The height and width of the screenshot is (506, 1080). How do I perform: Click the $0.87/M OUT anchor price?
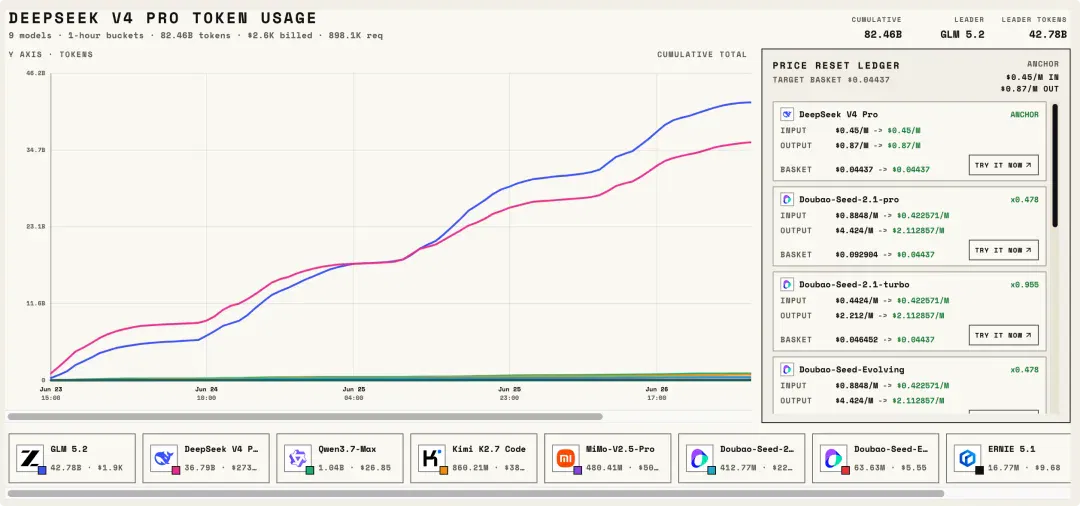click(1030, 89)
